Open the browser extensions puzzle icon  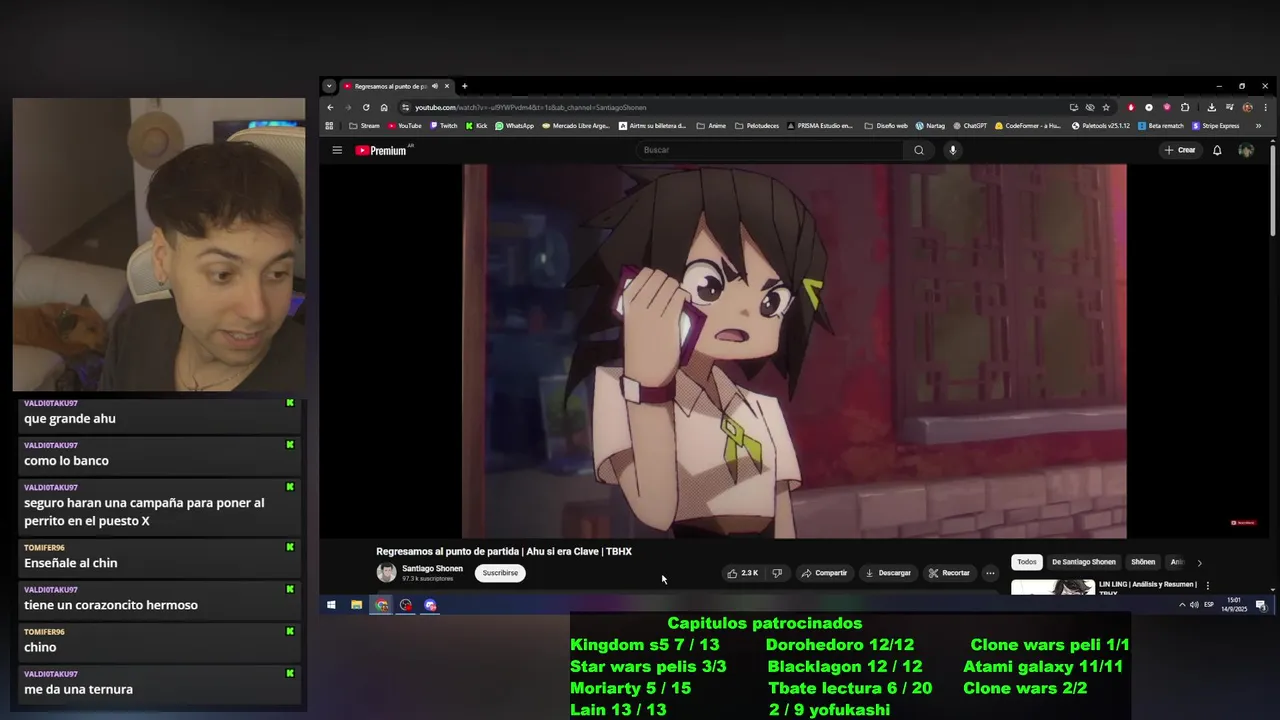point(1185,107)
